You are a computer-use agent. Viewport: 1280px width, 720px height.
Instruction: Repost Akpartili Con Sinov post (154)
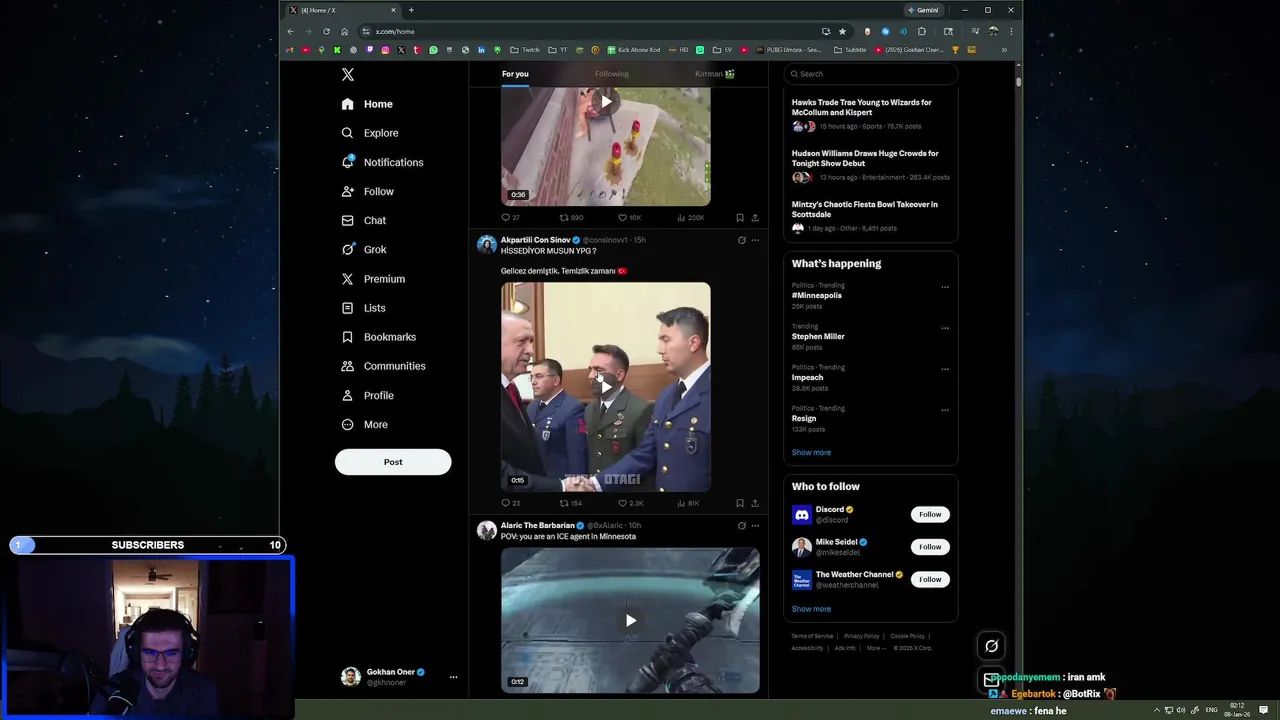point(570,503)
